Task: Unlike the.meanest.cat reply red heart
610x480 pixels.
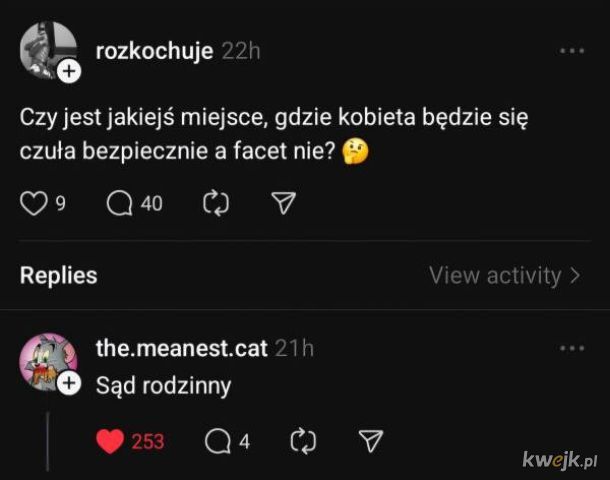Action: (x=111, y=441)
